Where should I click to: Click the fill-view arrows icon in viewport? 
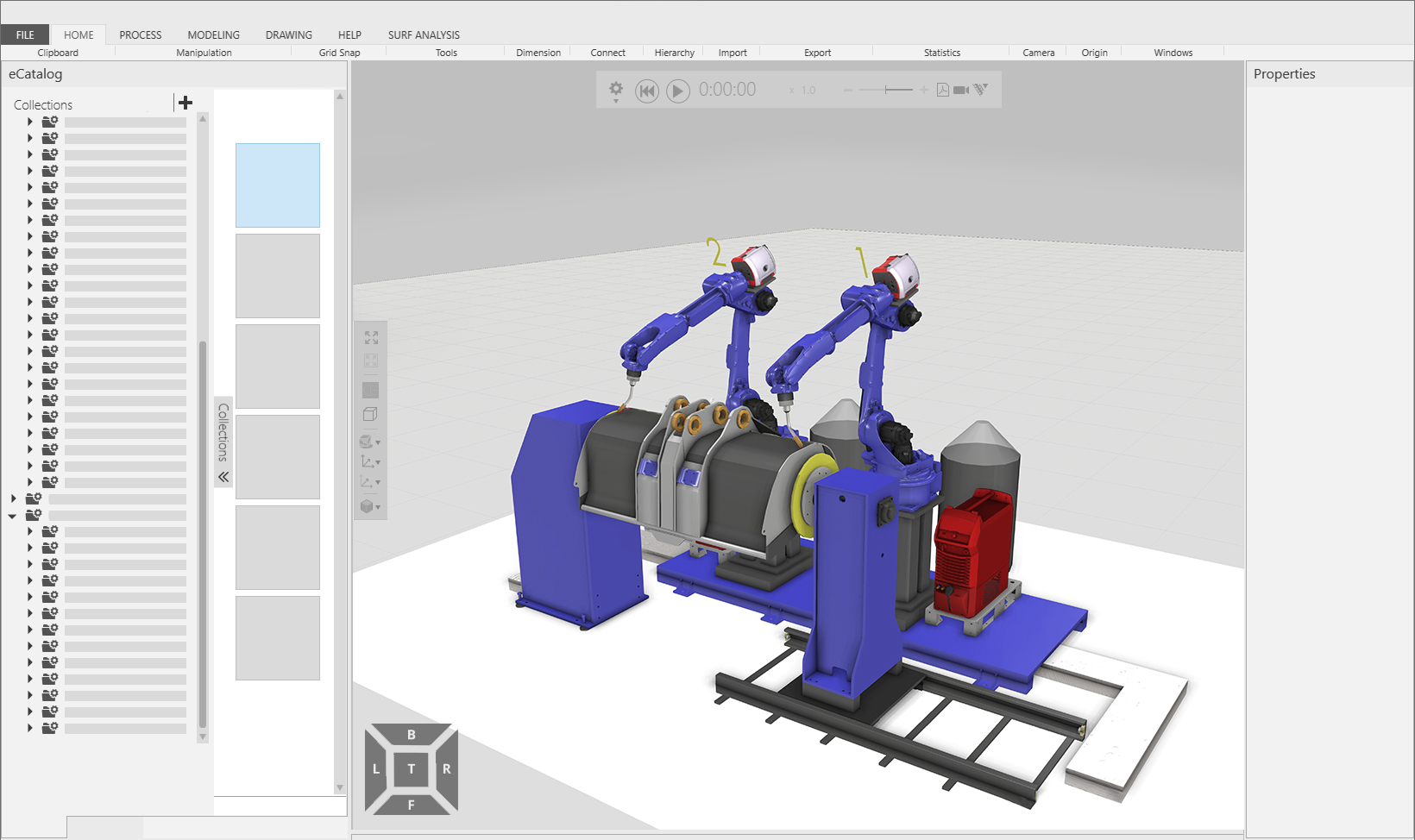(x=371, y=338)
